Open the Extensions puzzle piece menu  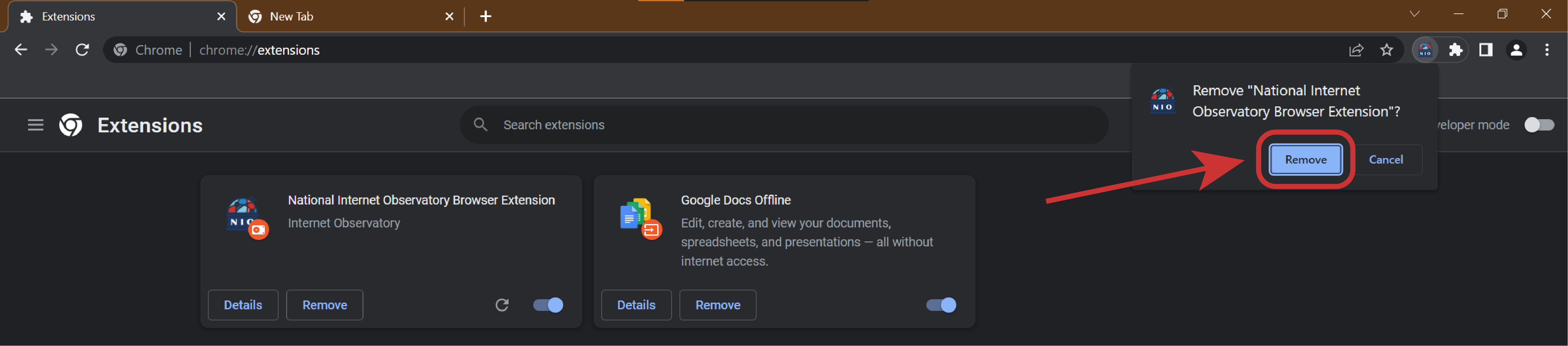[1455, 50]
